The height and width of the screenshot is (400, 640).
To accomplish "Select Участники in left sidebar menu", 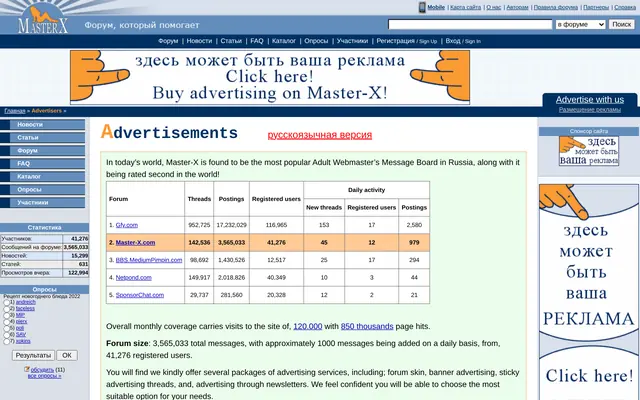I will pyautogui.click(x=42, y=202).
